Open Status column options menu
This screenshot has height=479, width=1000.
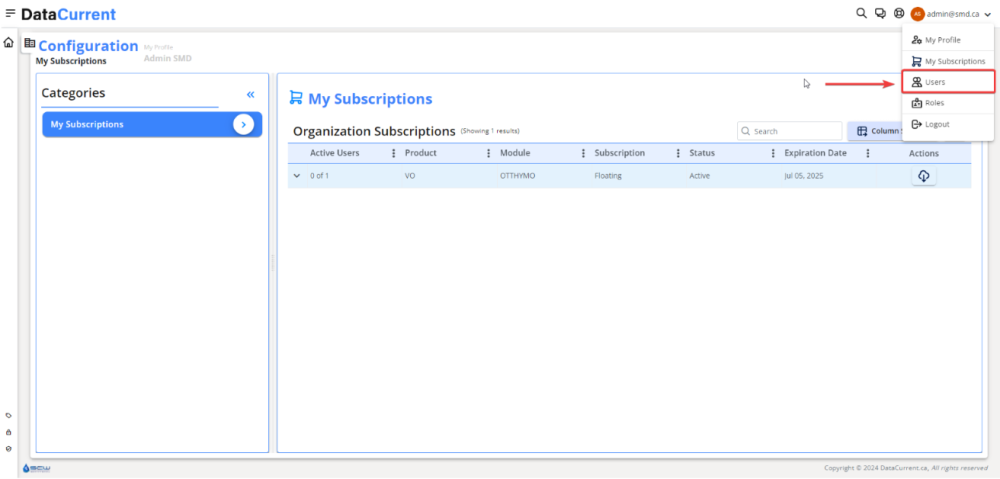click(x=773, y=153)
